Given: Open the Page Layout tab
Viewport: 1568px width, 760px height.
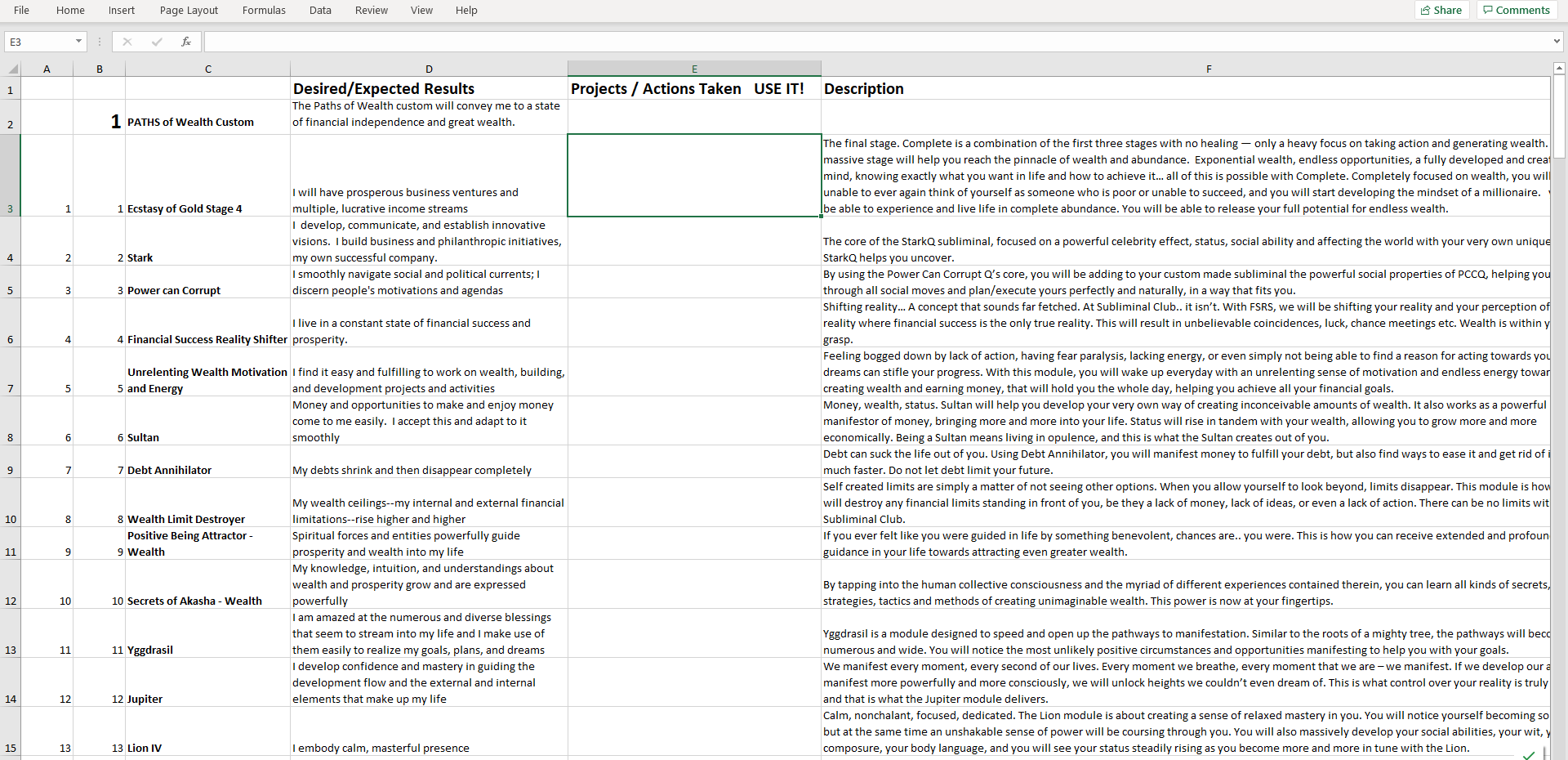Looking at the screenshot, I should tap(189, 10).
